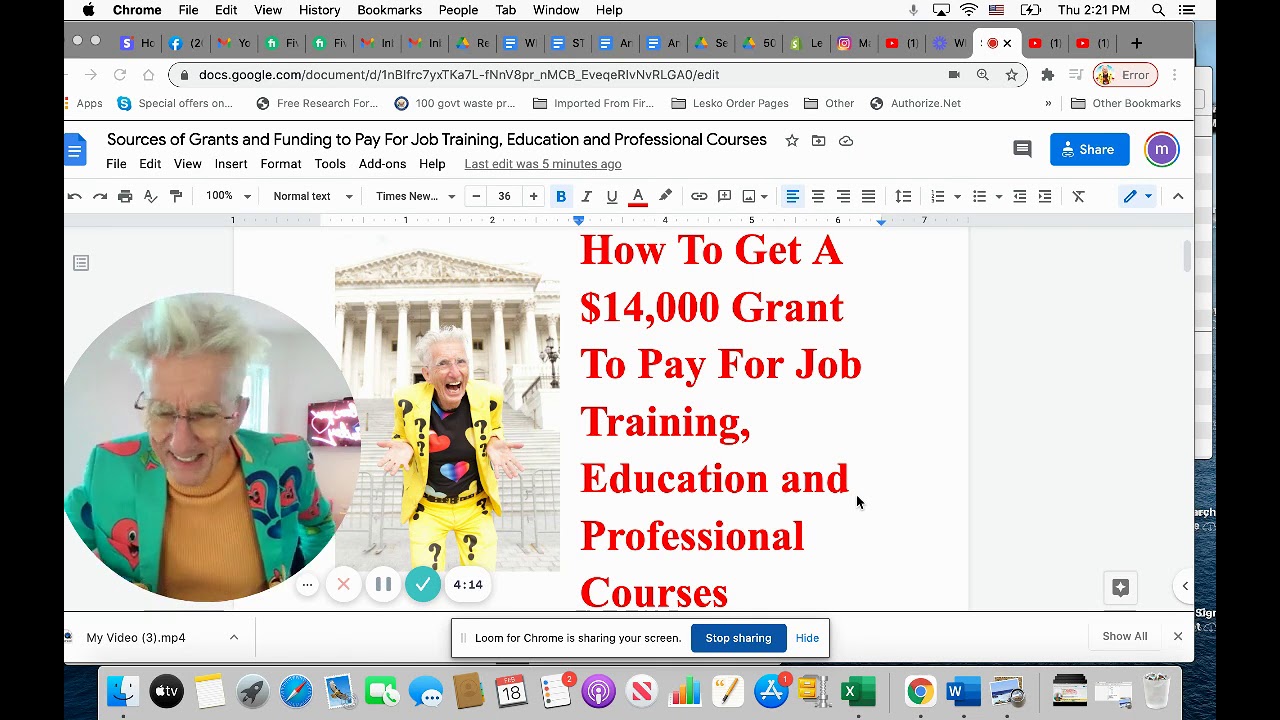Click the font size field showing 36
This screenshot has height=720, width=1280.
pos(504,196)
